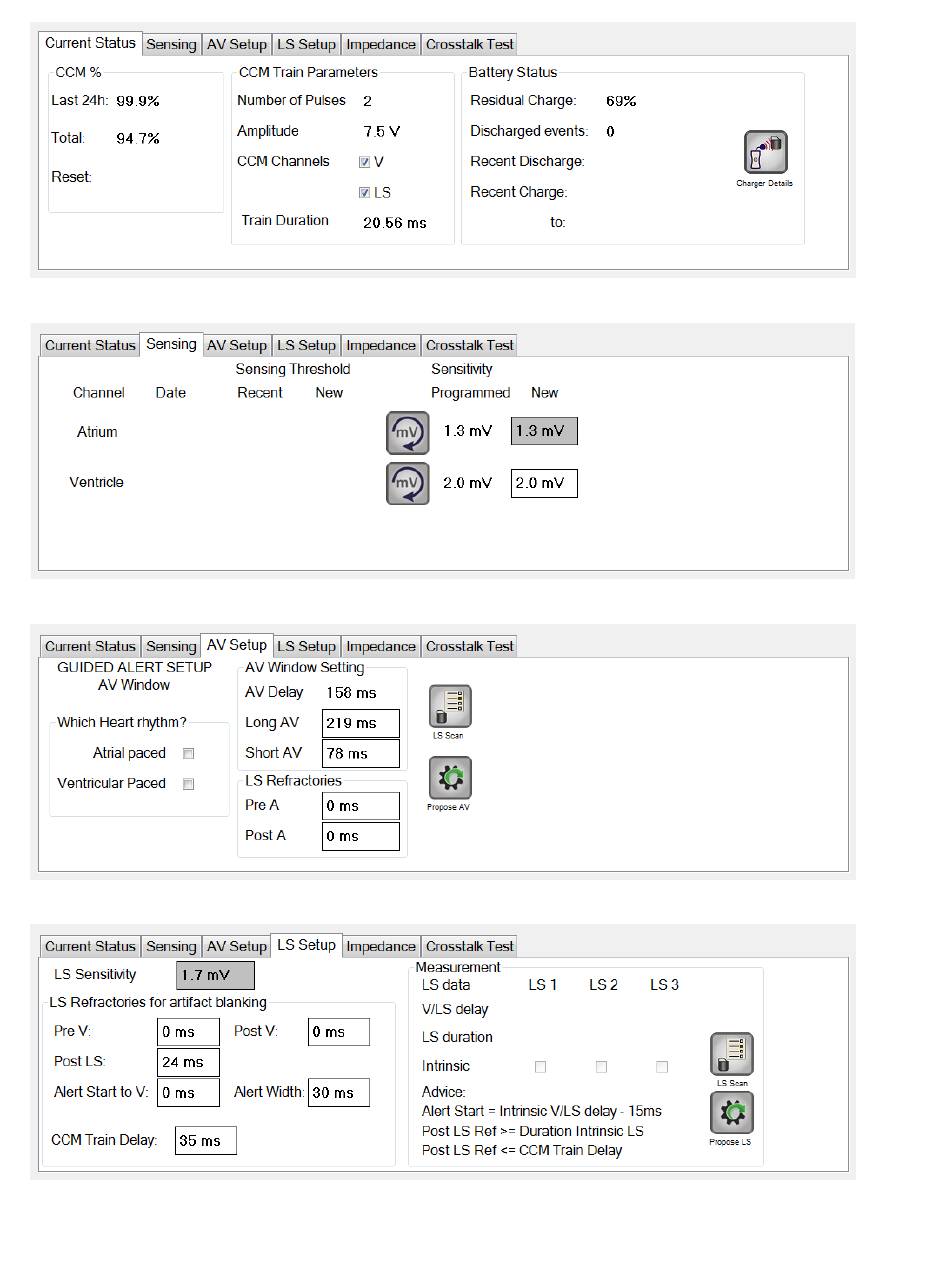Click the mV measure icon for Ventricle
The image size is (950, 1267).
[408, 483]
